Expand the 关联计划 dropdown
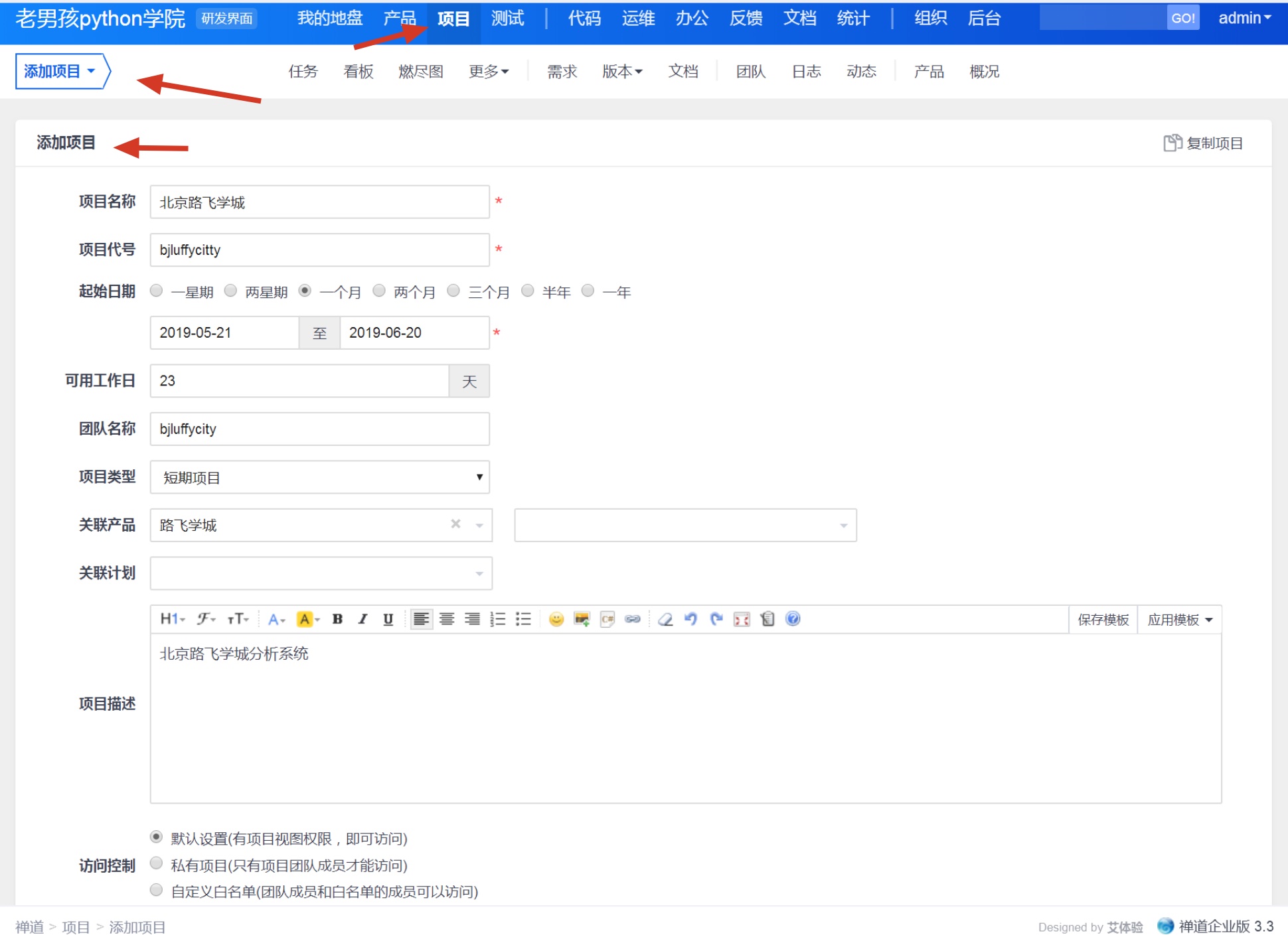This screenshot has height=945, width=1288. (321, 573)
